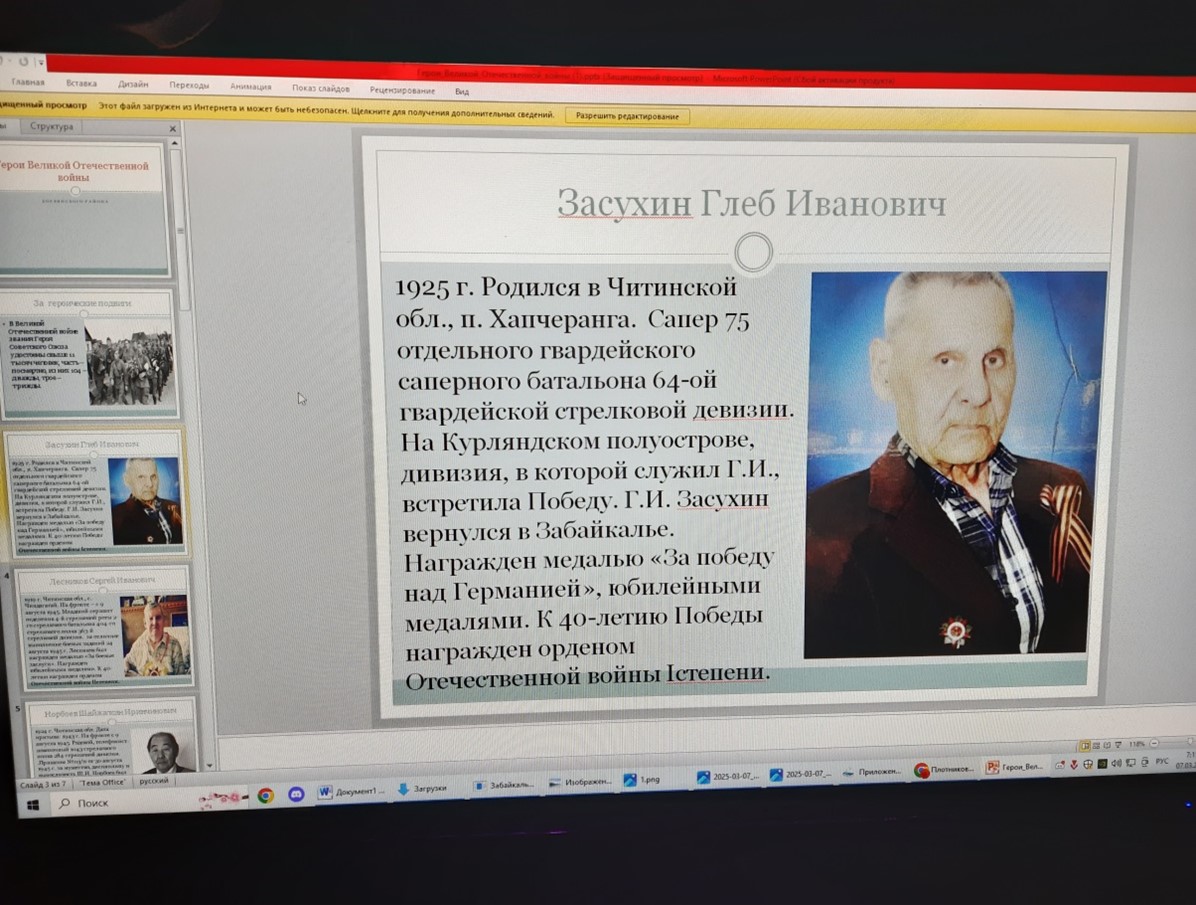Click Разрешить редактирование button
Image resolution: width=1196 pixels, height=905 pixels.
click(627, 116)
